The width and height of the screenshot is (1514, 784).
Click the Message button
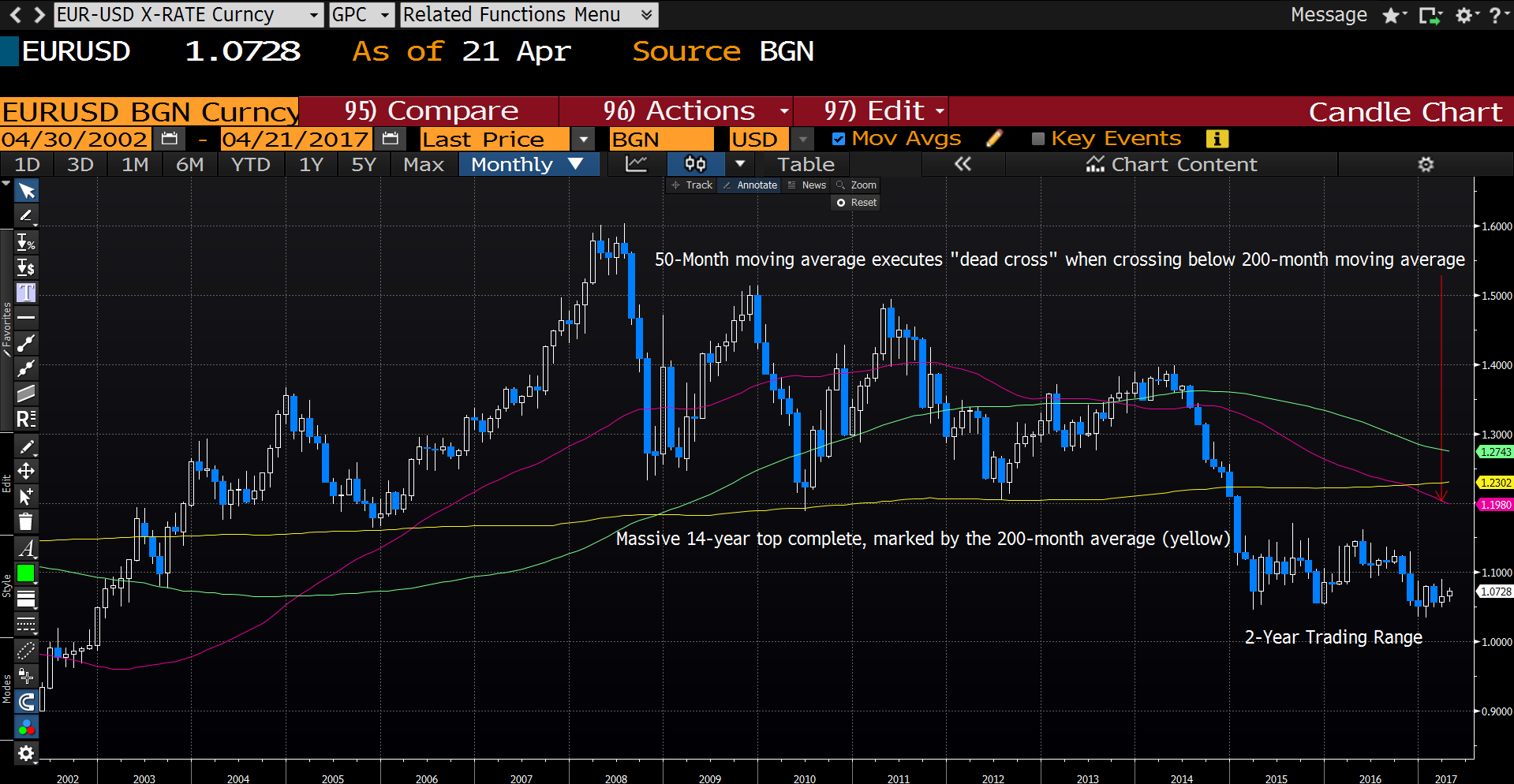coord(1329,15)
